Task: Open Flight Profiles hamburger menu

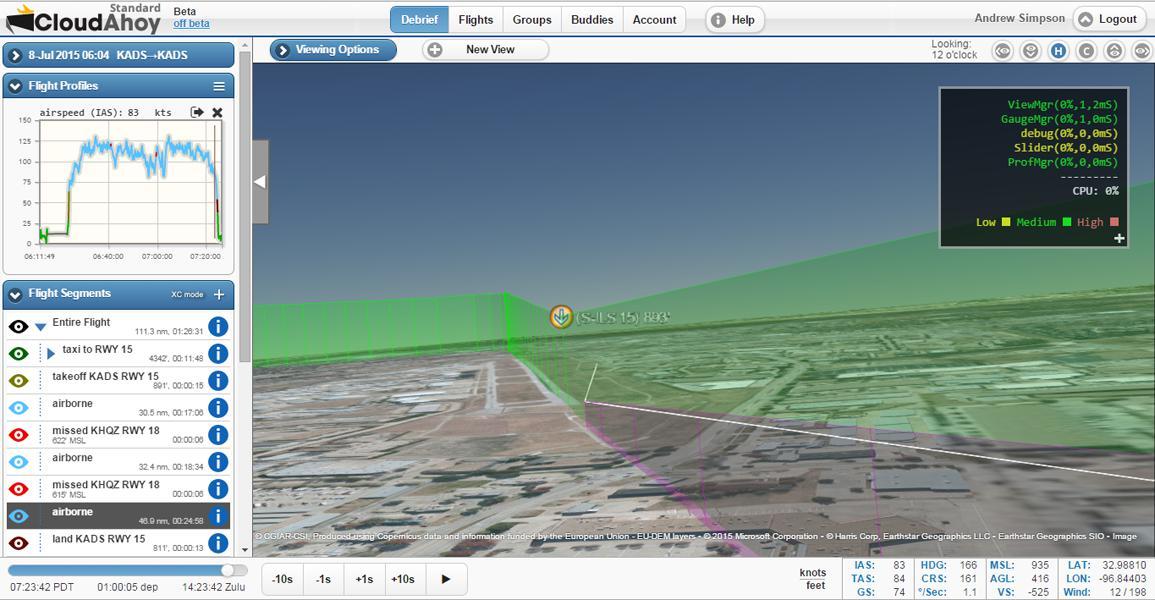Action: click(219, 86)
